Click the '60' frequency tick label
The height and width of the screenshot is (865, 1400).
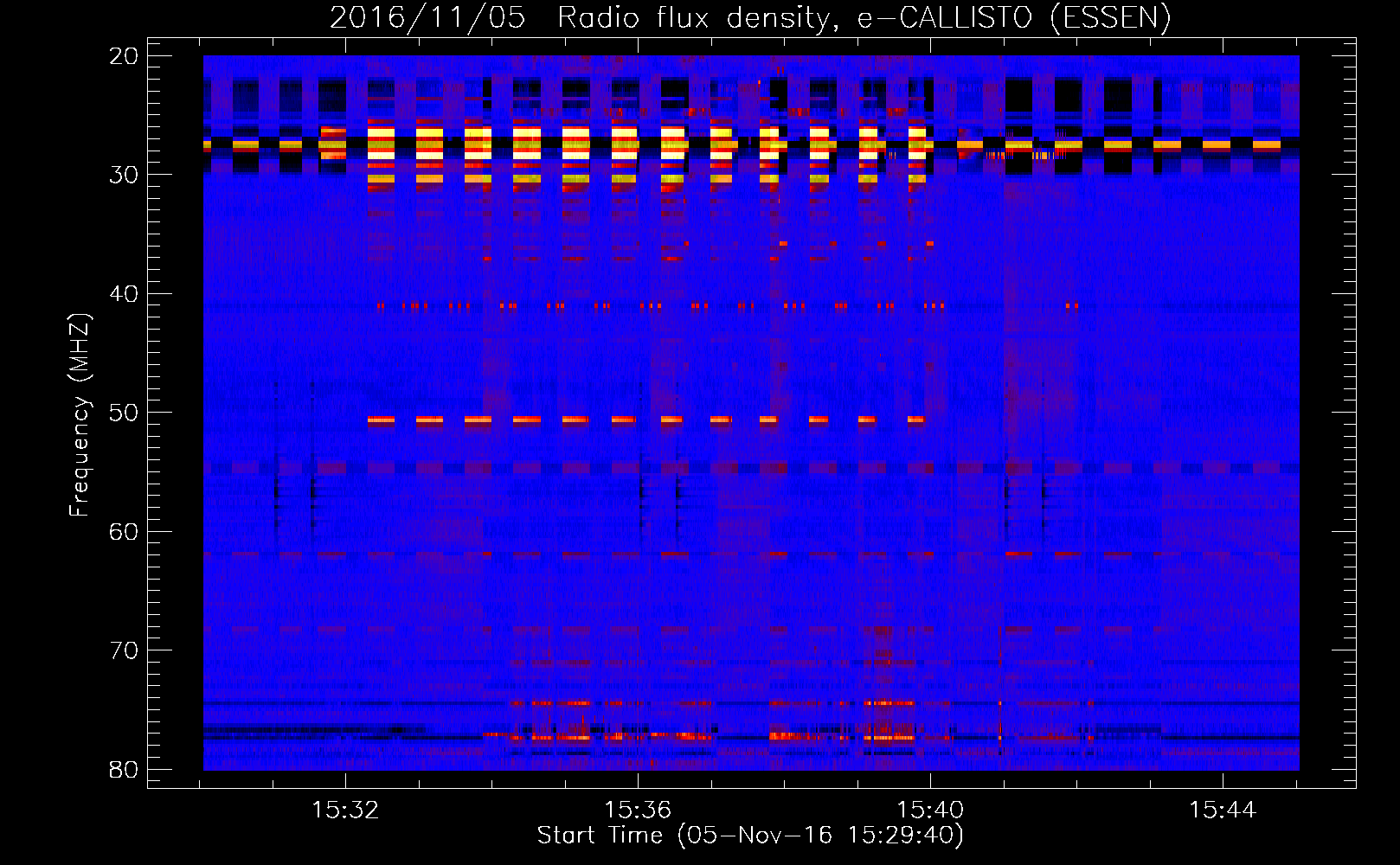coord(125,531)
